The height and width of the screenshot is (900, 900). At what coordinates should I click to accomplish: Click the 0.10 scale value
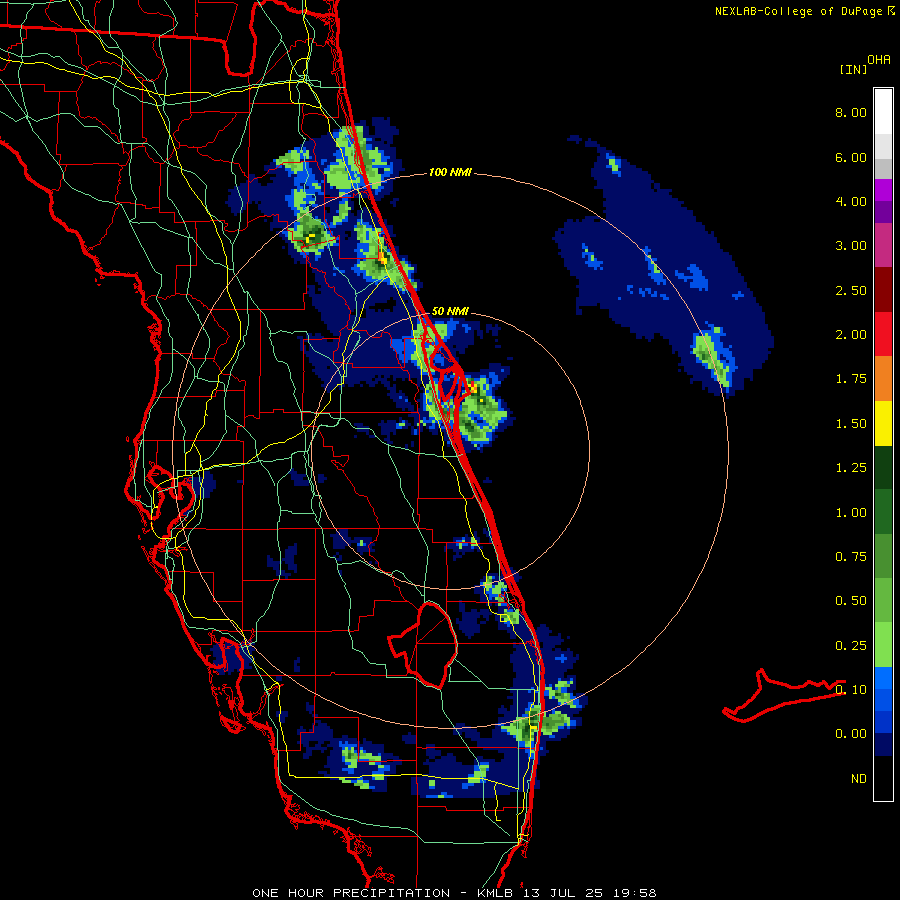tap(851, 690)
